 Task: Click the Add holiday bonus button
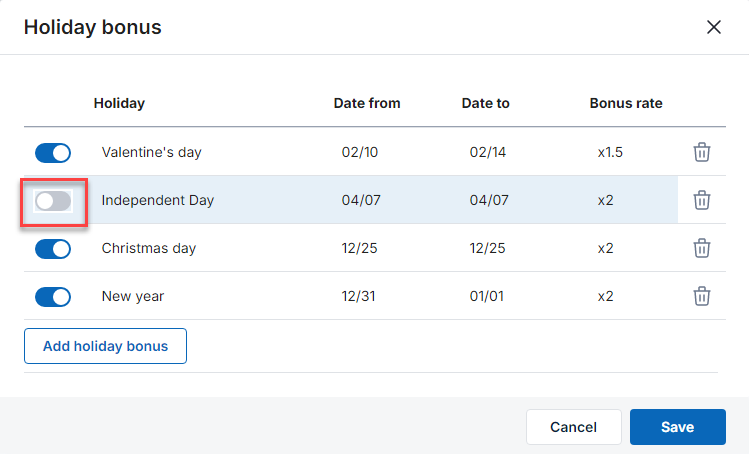click(x=105, y=346)
